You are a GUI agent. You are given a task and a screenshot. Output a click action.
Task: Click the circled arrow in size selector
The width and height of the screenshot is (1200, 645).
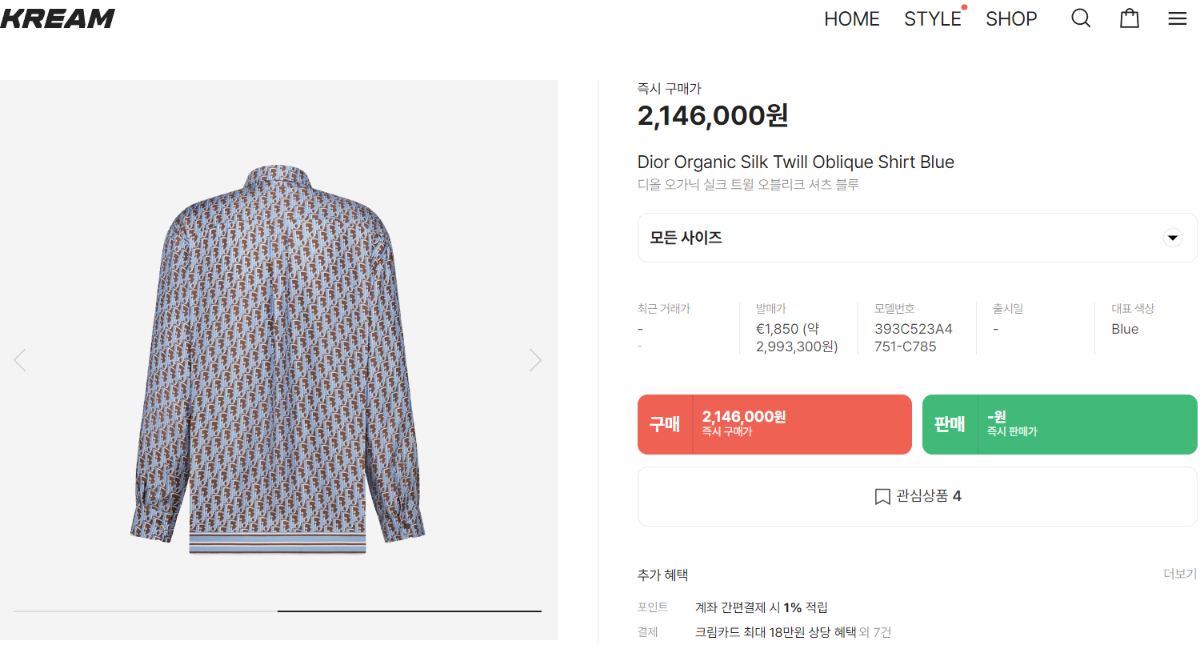[x=1172, y=238]
